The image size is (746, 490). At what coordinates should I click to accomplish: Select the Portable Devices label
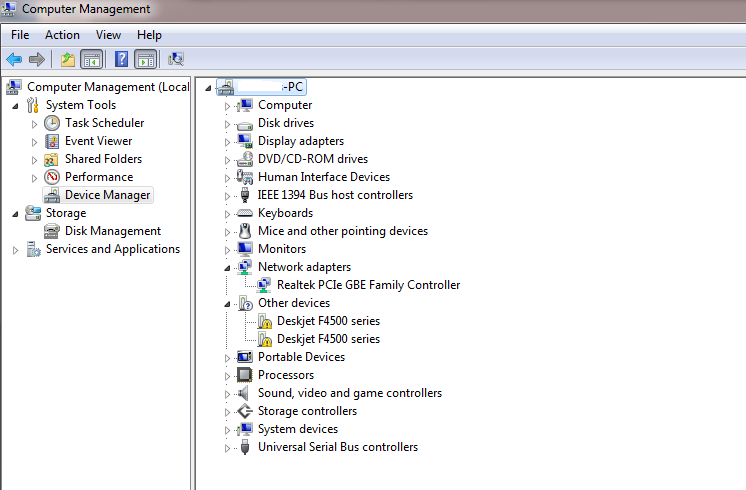302,357
